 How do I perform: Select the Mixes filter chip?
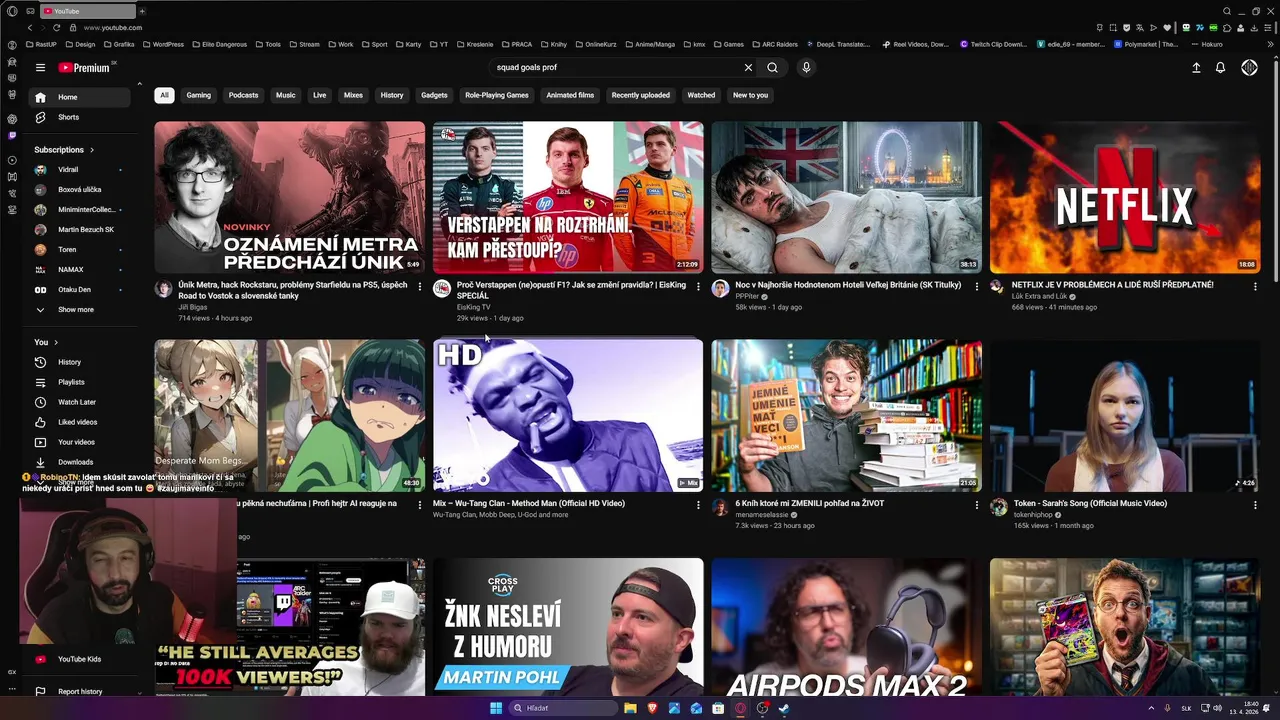(x=353, y=95)
